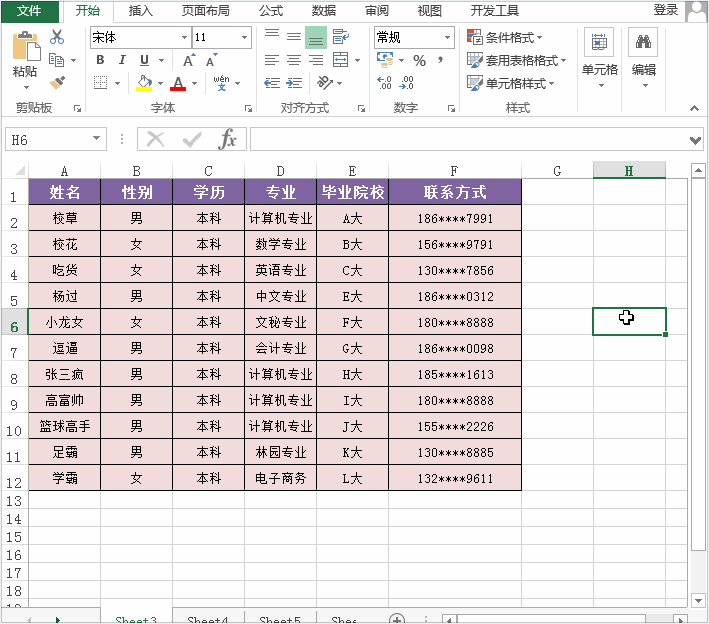Select the Format Painter brush
Screen dimensions: 709x624
click(x=57, y=83)
